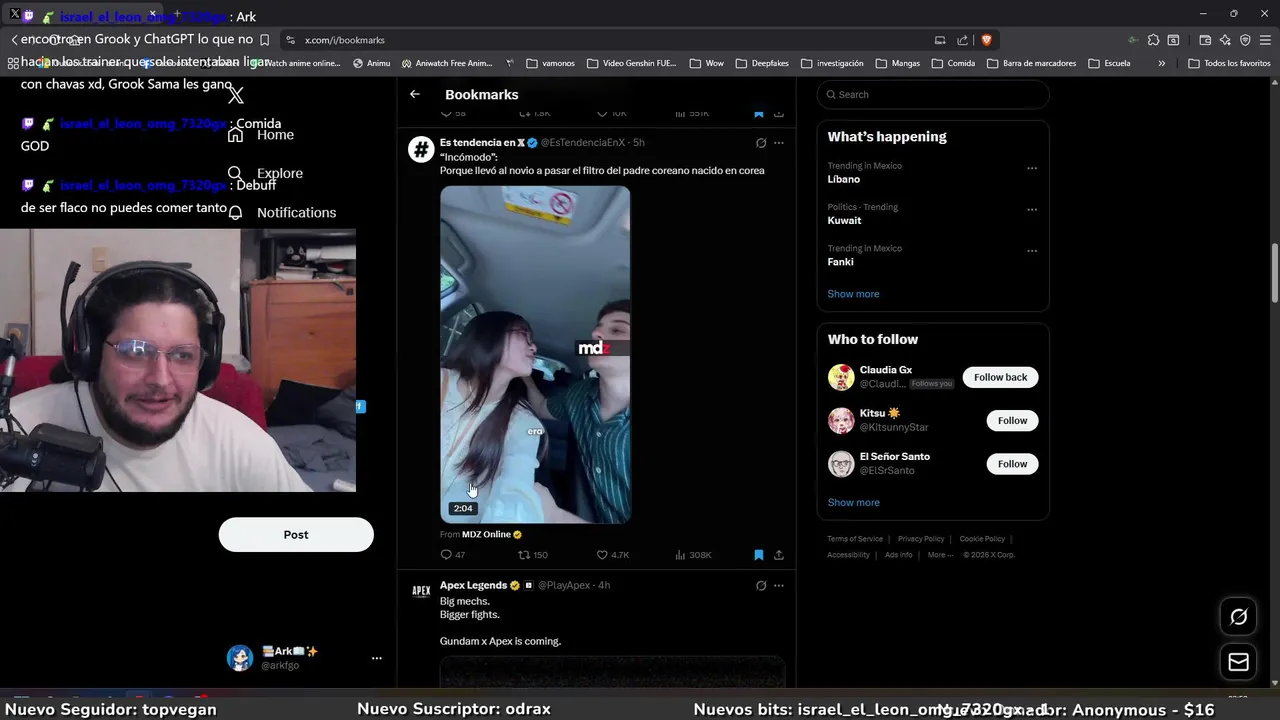Open Fanki trending topic
This screenshot has height=720, width=1280.
840,261
